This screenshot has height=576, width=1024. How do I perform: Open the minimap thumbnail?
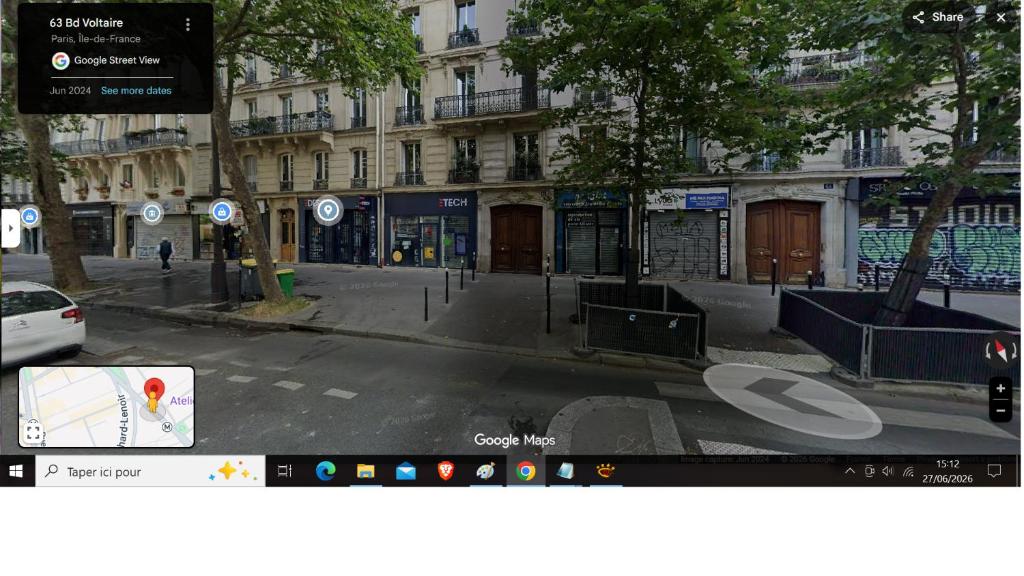[106, 407]
